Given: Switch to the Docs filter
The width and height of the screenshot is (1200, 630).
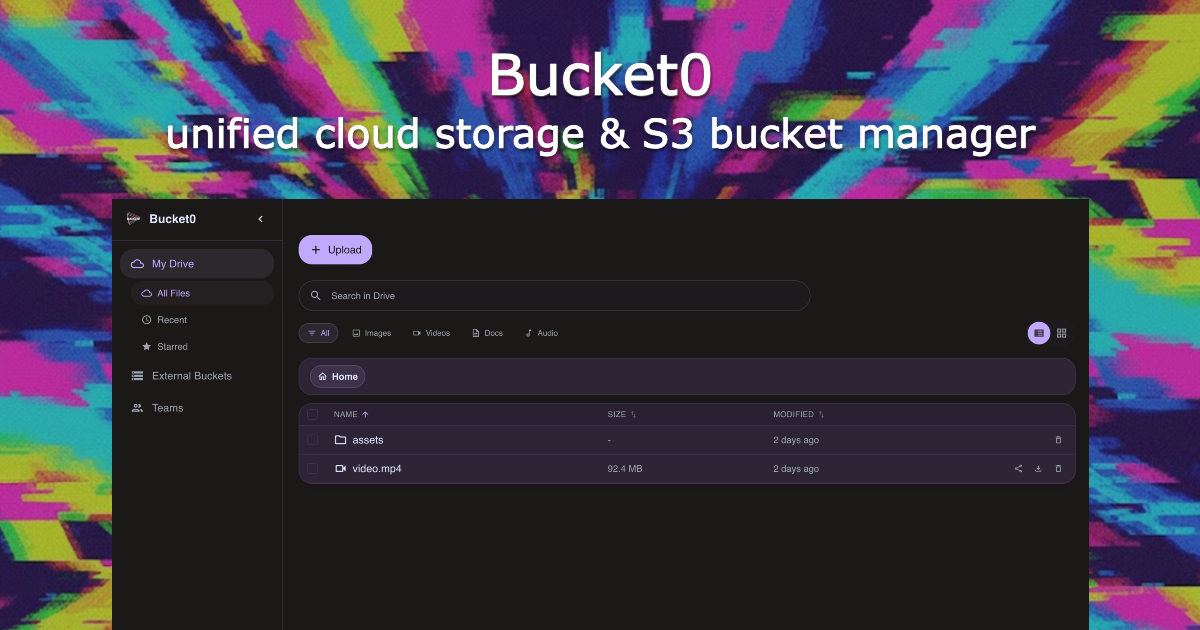Looking at the screenshot, I should 487,332.
